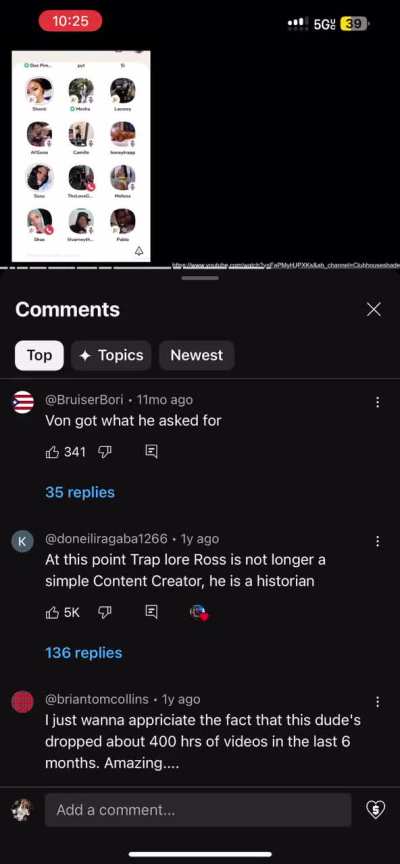Expand the 35 replies thread
Screen dimensions: 400x864
tap(80, 492)
